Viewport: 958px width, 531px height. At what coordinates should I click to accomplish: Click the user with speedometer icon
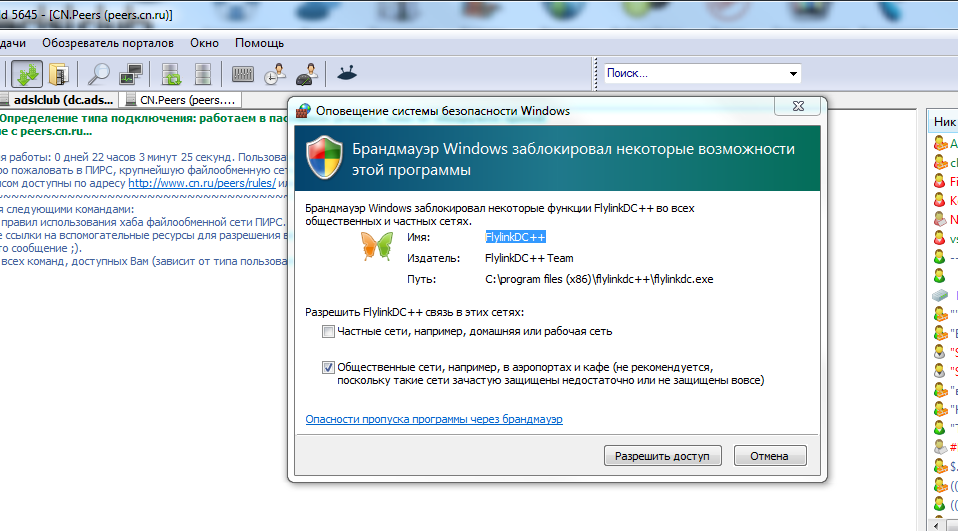[x=307, y=75]
